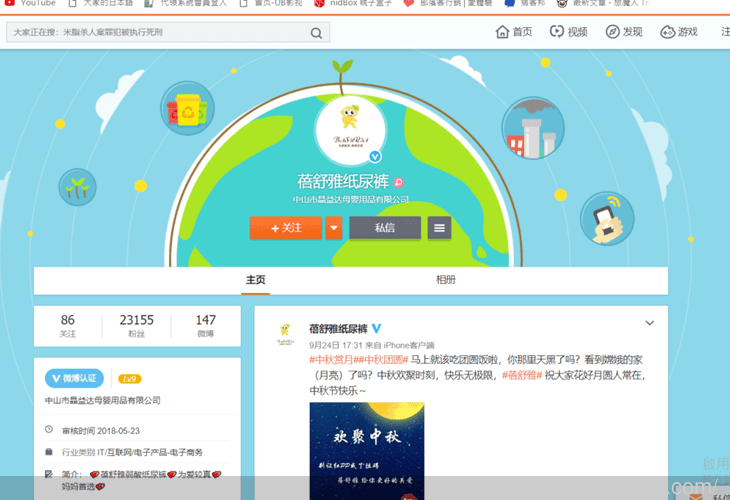The image size is (730, 500).
Task: Click the pink badge next to 蓓舒雅纸尿裤 title
Action: [399, 182]
